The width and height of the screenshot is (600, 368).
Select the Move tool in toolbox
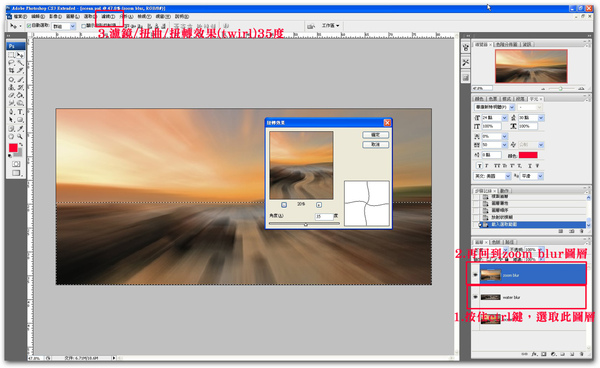pyautogui.click(x=20, y=55)
